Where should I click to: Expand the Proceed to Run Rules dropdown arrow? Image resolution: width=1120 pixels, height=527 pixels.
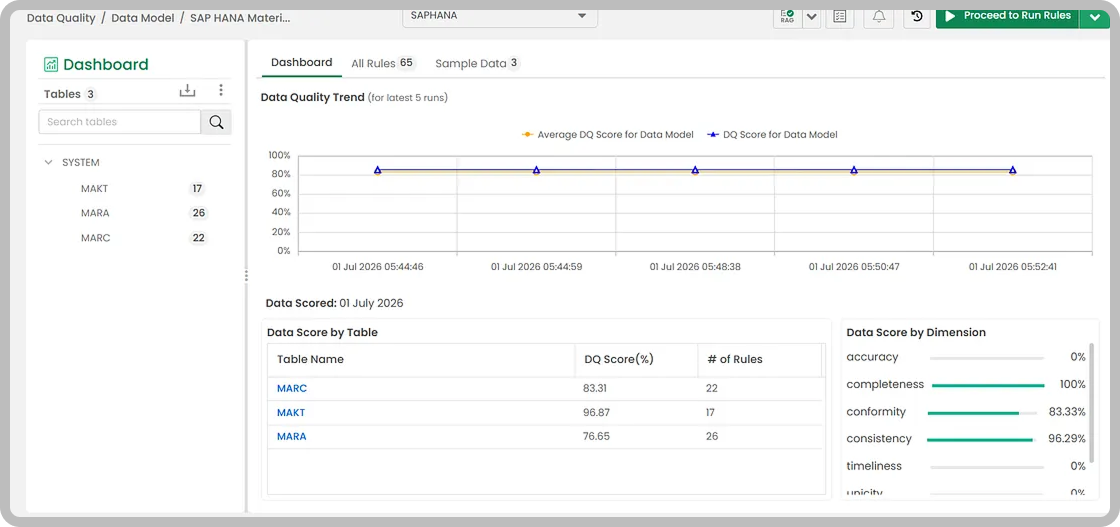(1095, 16)
